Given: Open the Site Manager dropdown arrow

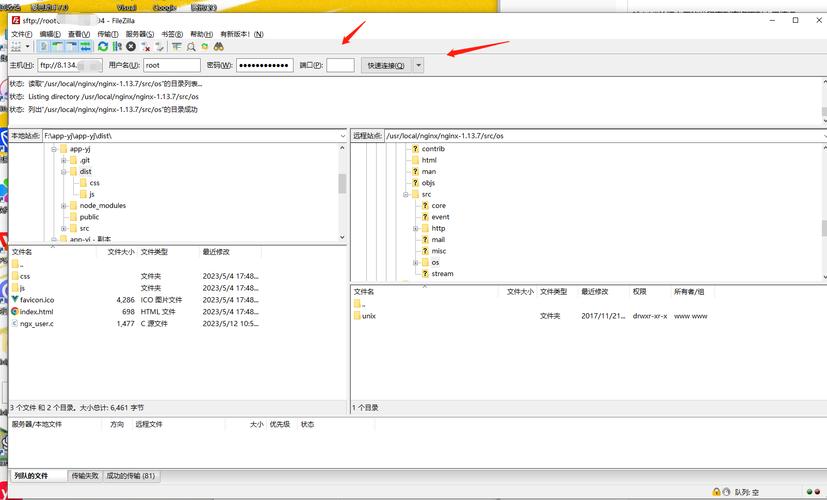Looking at the screenshot, I should click(x=27, y=46).
